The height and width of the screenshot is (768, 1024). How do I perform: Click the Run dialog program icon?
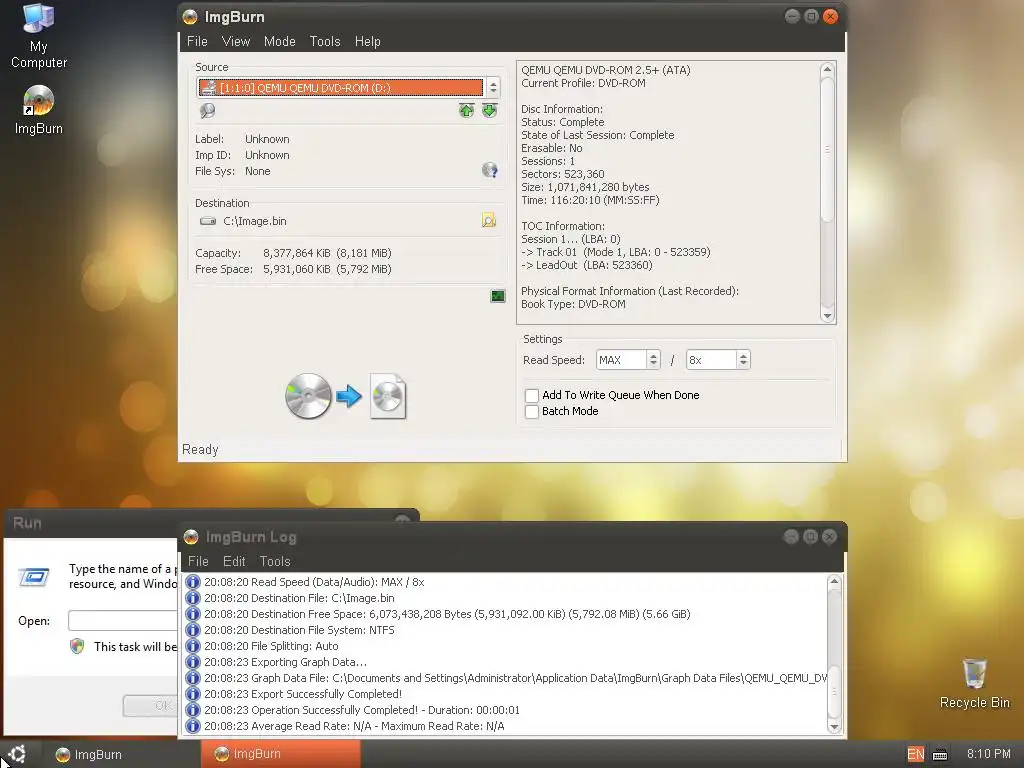34,577
